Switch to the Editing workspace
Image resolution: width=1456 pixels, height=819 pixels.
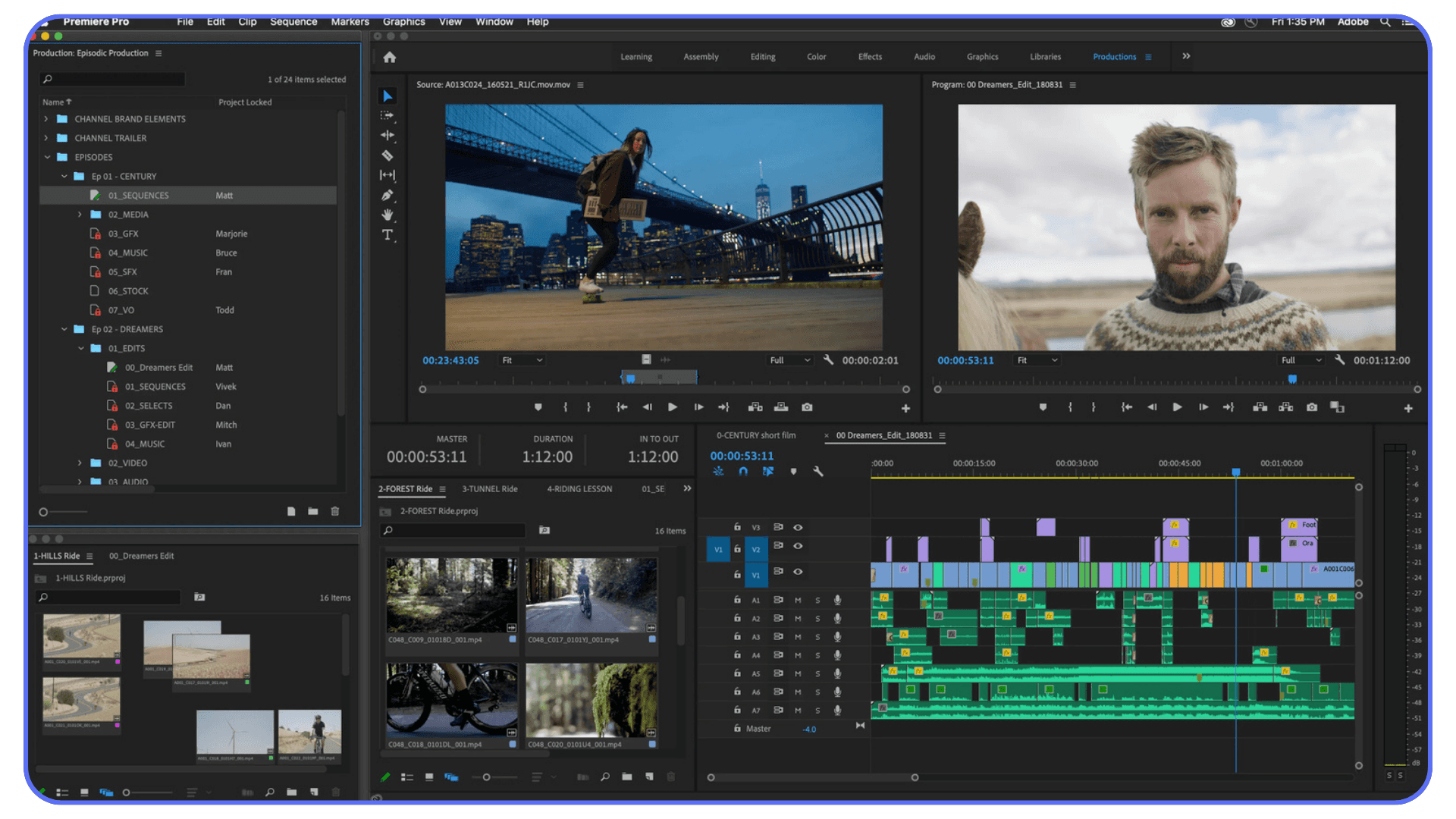click(x=763, y=57)
